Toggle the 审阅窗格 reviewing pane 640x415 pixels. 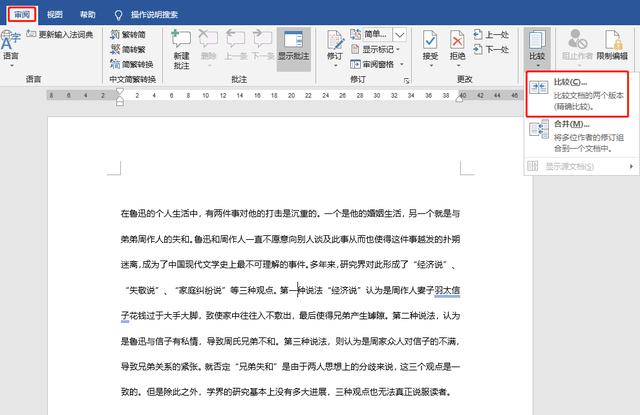coord(373,64)
